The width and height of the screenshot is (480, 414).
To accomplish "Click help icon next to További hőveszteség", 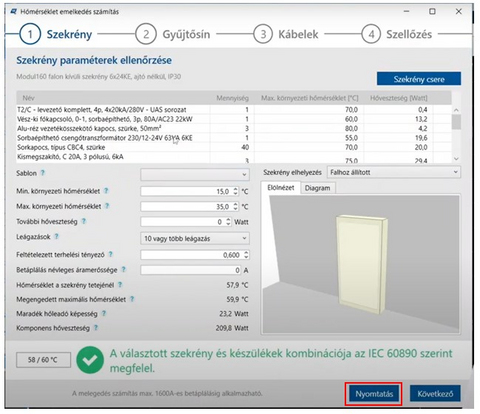I will [x=84, y=221].
